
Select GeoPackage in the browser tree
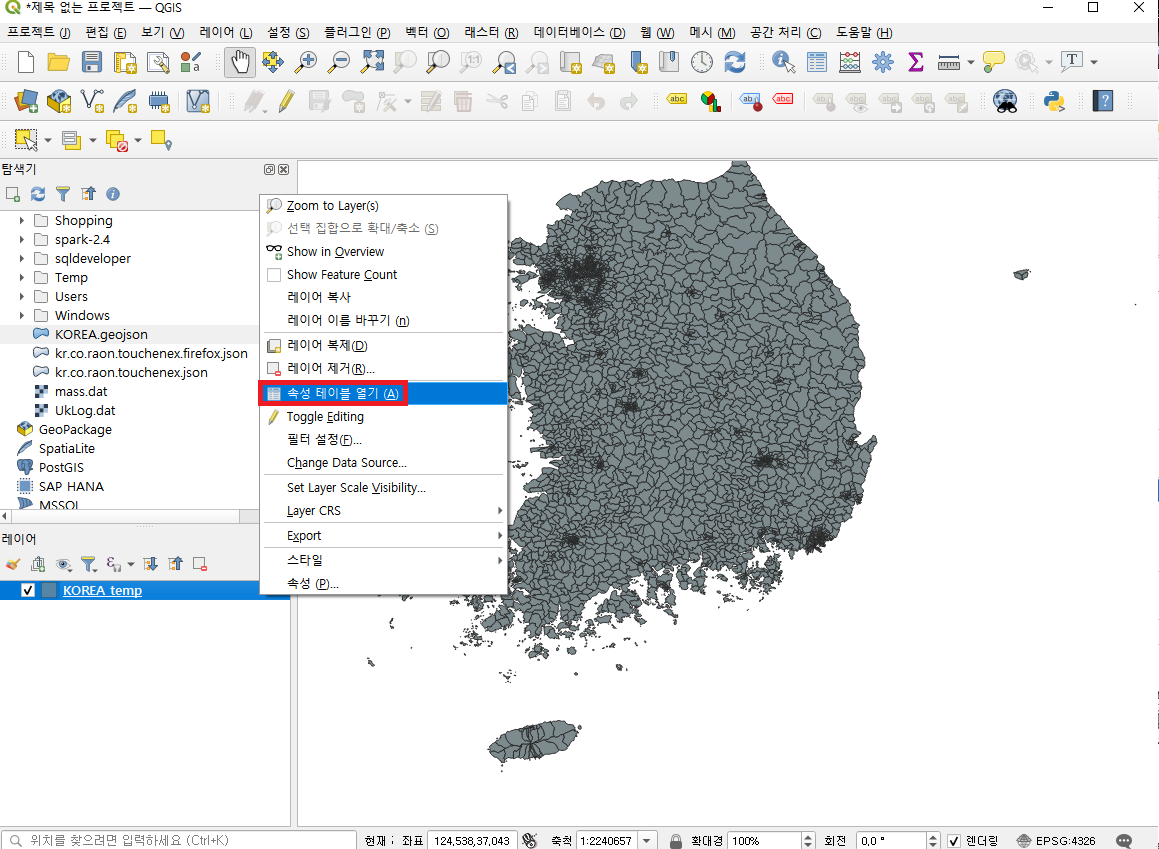coord(75,429)
